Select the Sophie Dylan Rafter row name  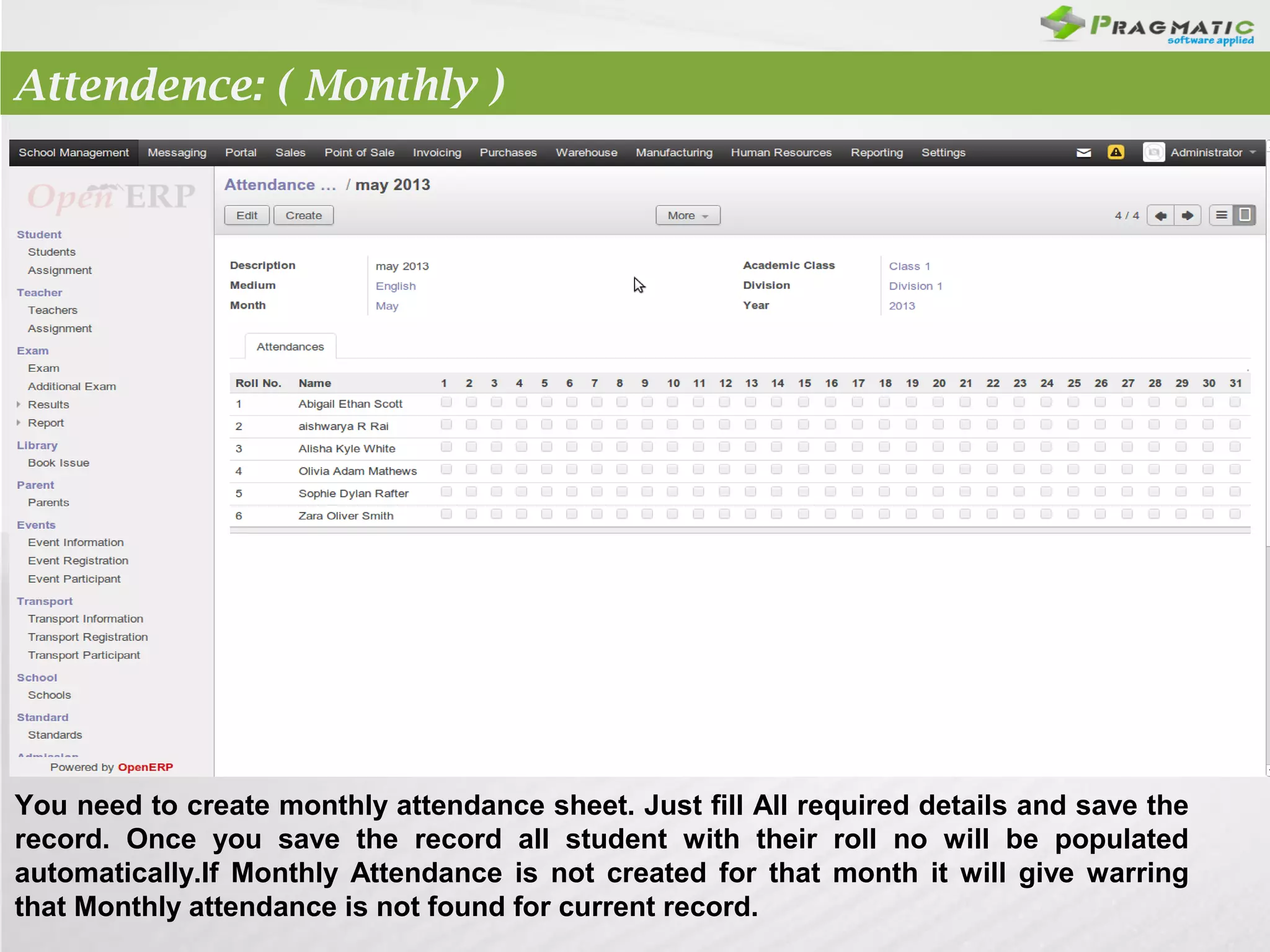tap(353, 494)
